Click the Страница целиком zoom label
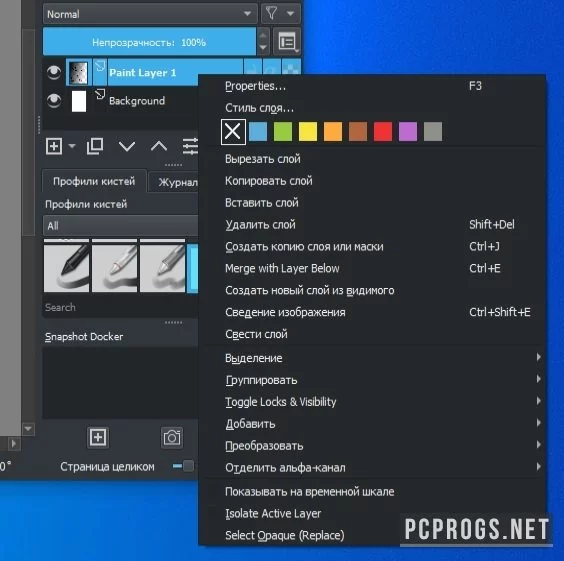The width and height of the screenshot is (564, 561). (107, 466)
